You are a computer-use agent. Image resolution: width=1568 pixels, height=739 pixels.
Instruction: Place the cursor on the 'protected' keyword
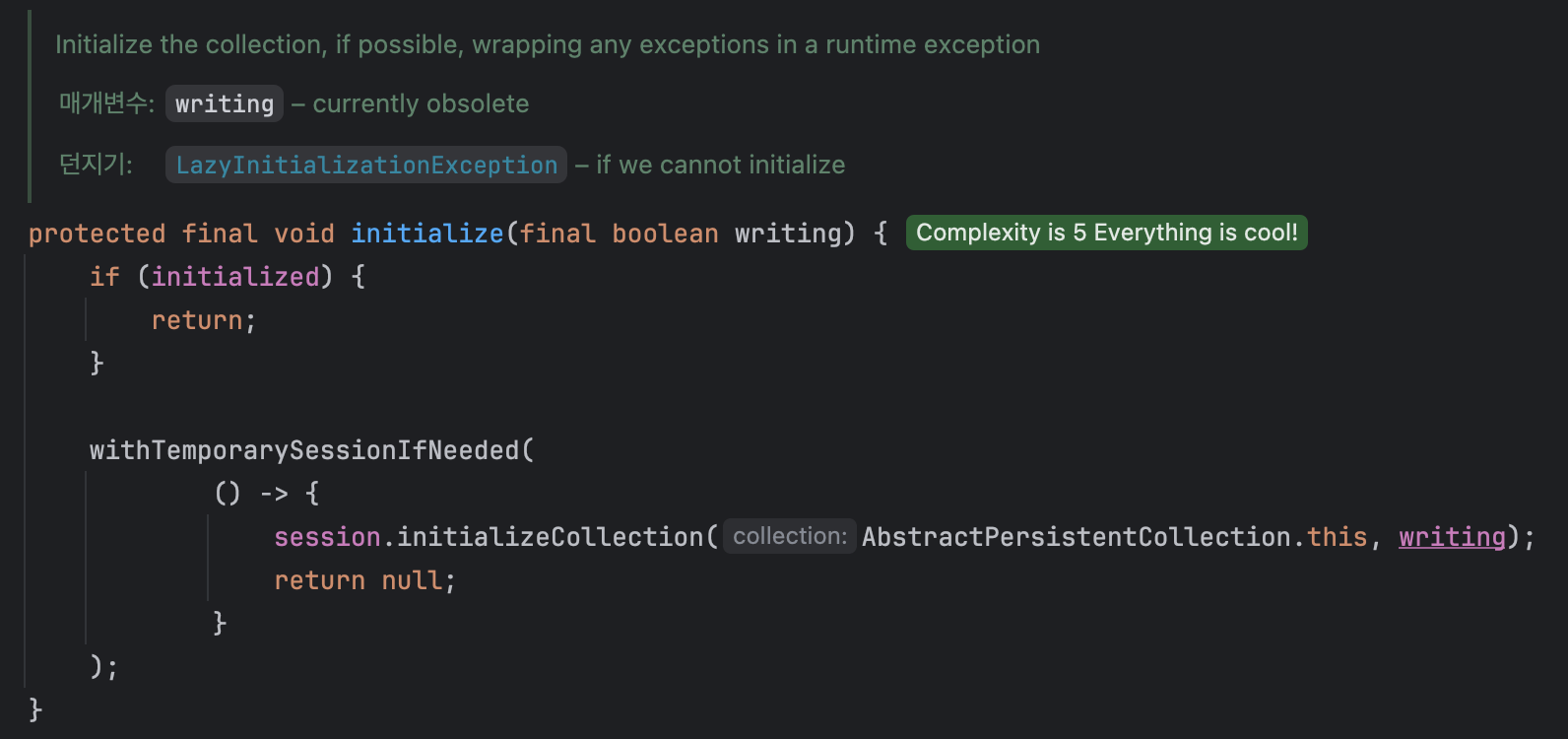point(97,234)
